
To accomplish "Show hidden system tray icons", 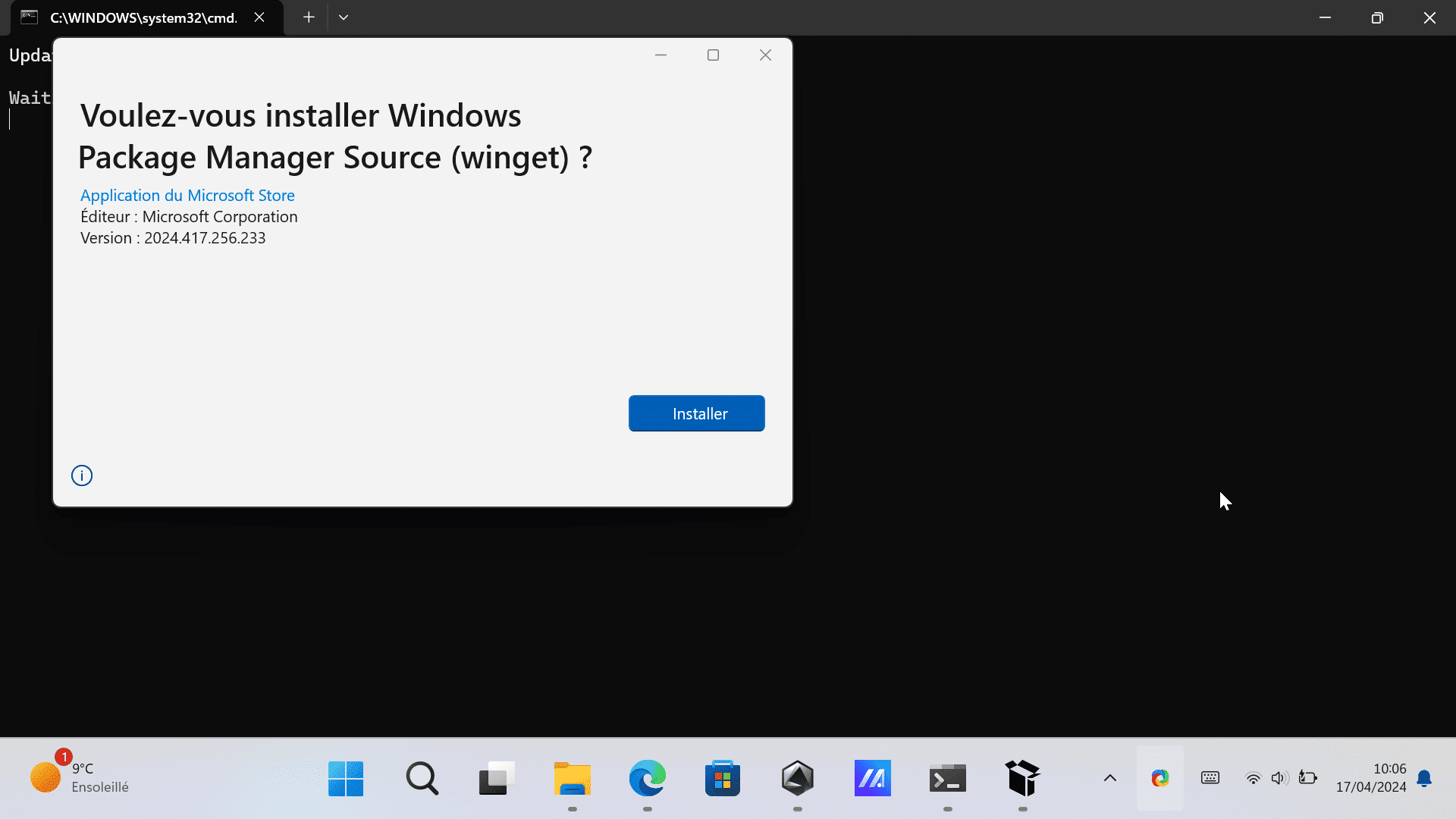I will pyautogui.click(x=1110, y=778).
